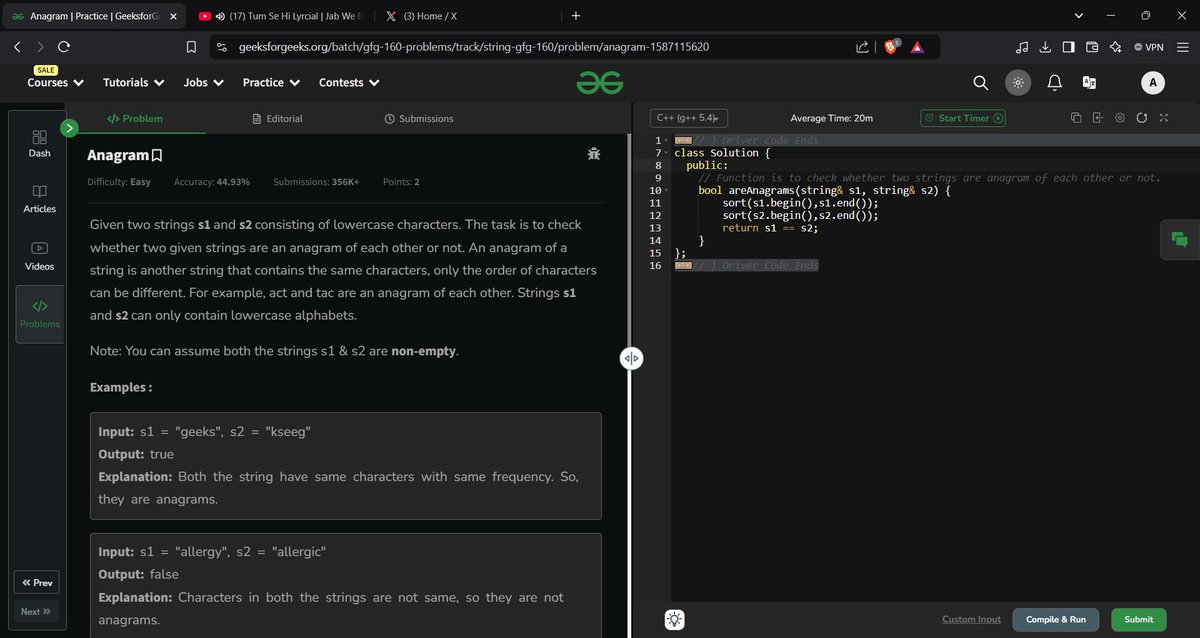Expand sidebar using green arrow button
Screen dimensions: 1200x638
[69, 128]
